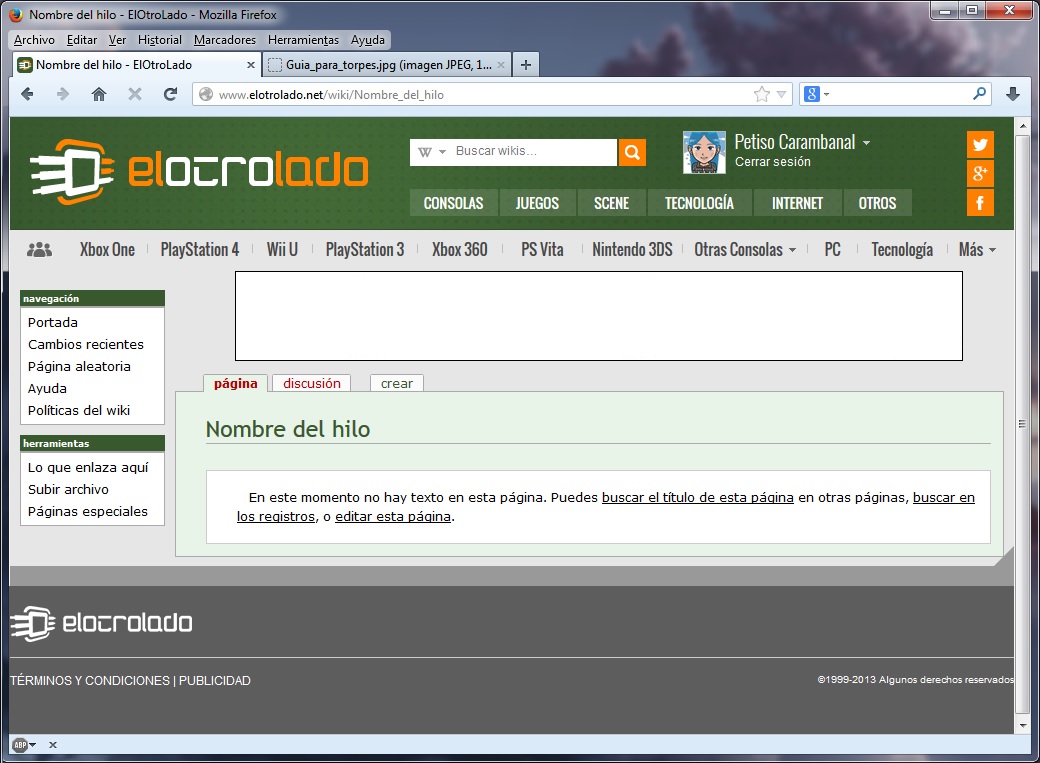Open the Google Plus icon in the header
Image resolution: width=1040 pixels, height=763 pixels.
(x=980, y=174)
